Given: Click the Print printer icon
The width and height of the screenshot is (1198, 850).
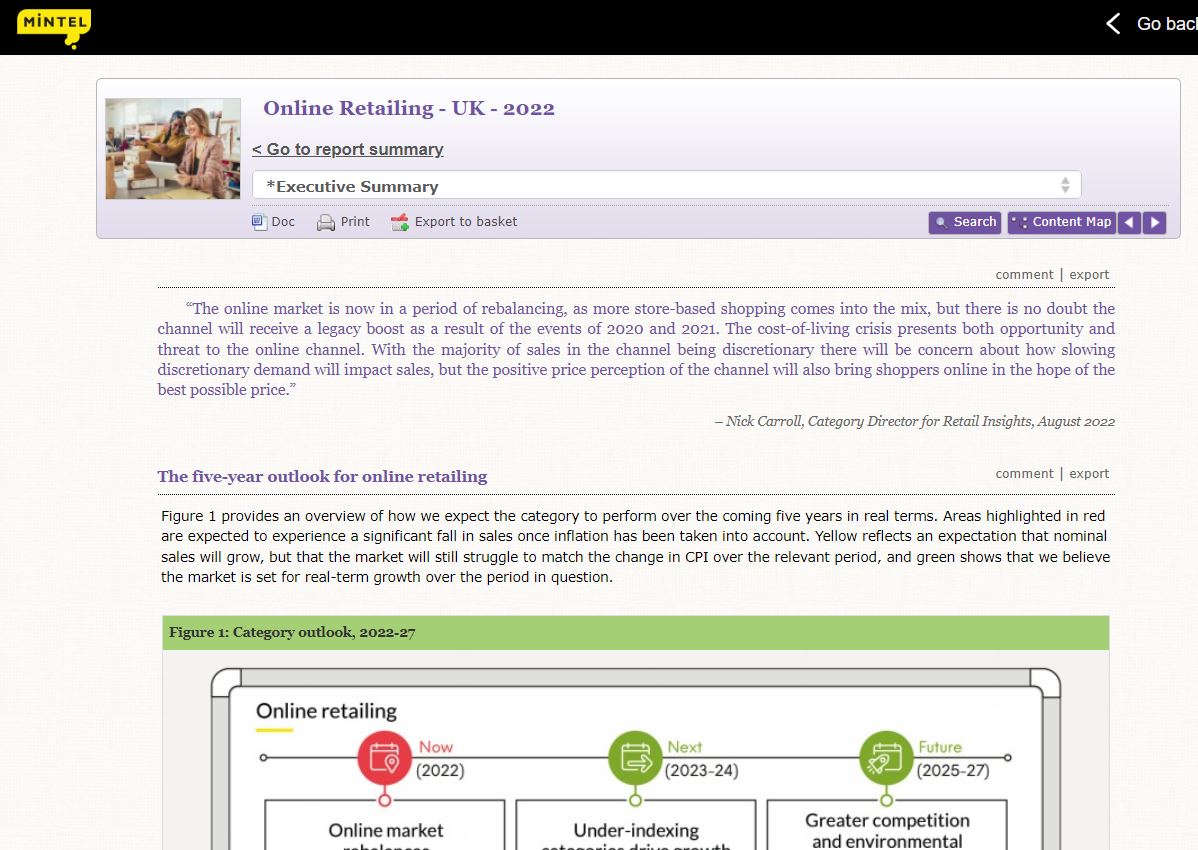Looking at the screenshot, I should [326, 222].
